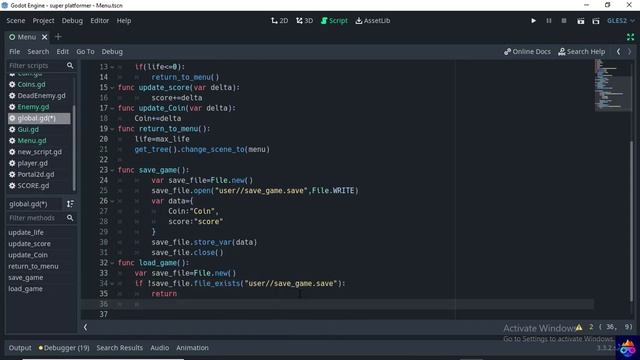
Task: Play the current scene clapper icon
Action: pyautogui.click(x=580, y=21)
